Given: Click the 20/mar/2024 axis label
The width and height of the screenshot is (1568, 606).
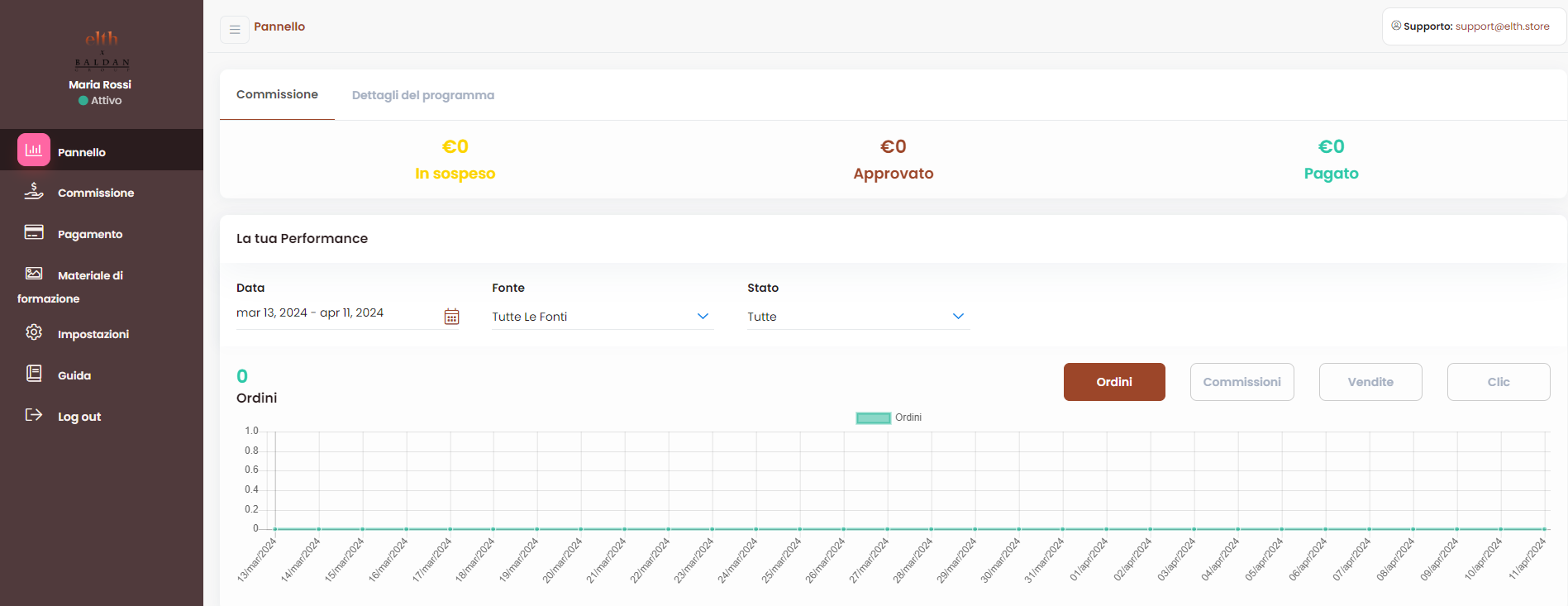Looking at the screenshot, I should pyautogui.click(x=563, y=560).
